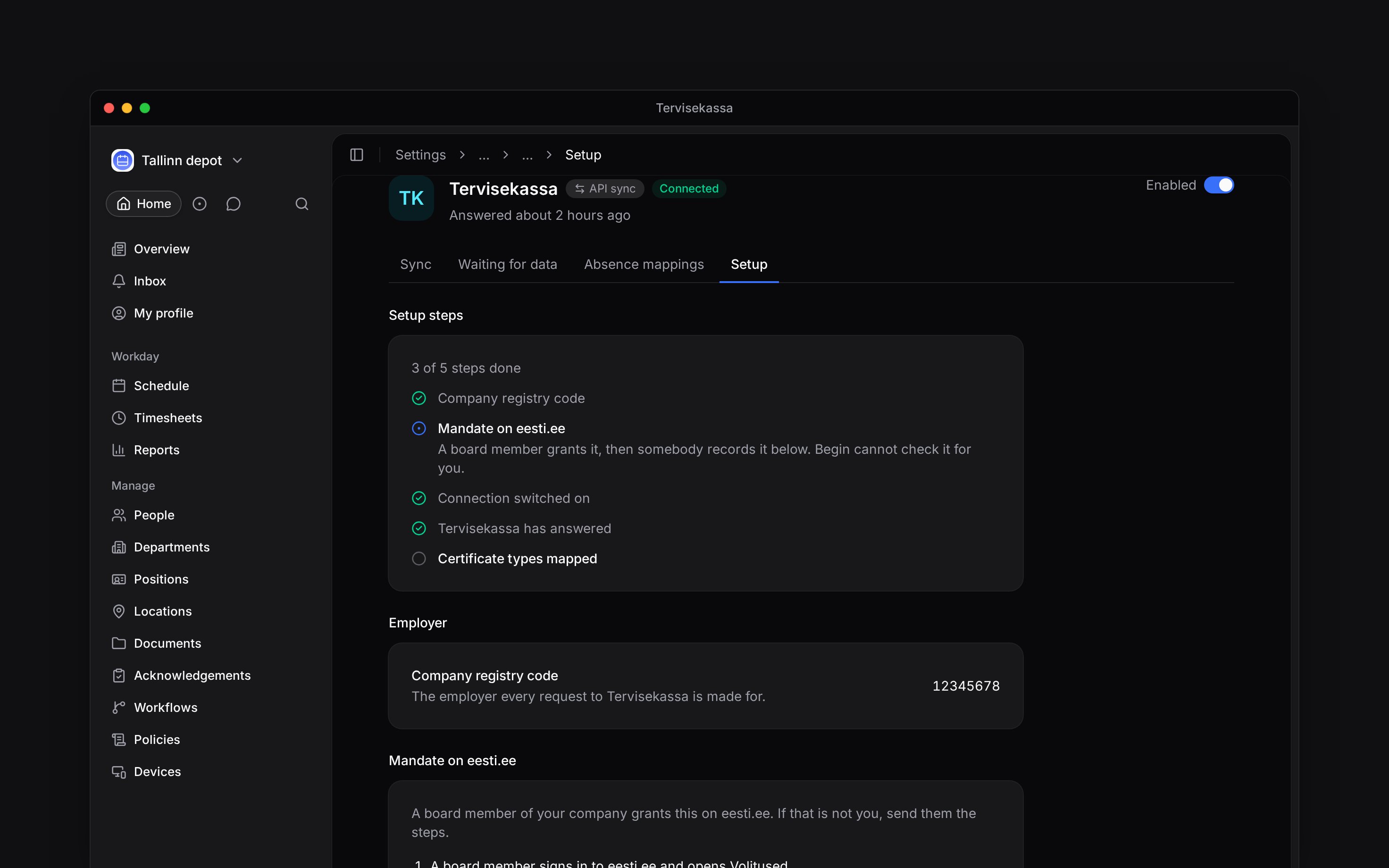Expand the first collapsed breadcrumb ellipsis
This screenshot has height=868, width=1389.
[484, 155]
